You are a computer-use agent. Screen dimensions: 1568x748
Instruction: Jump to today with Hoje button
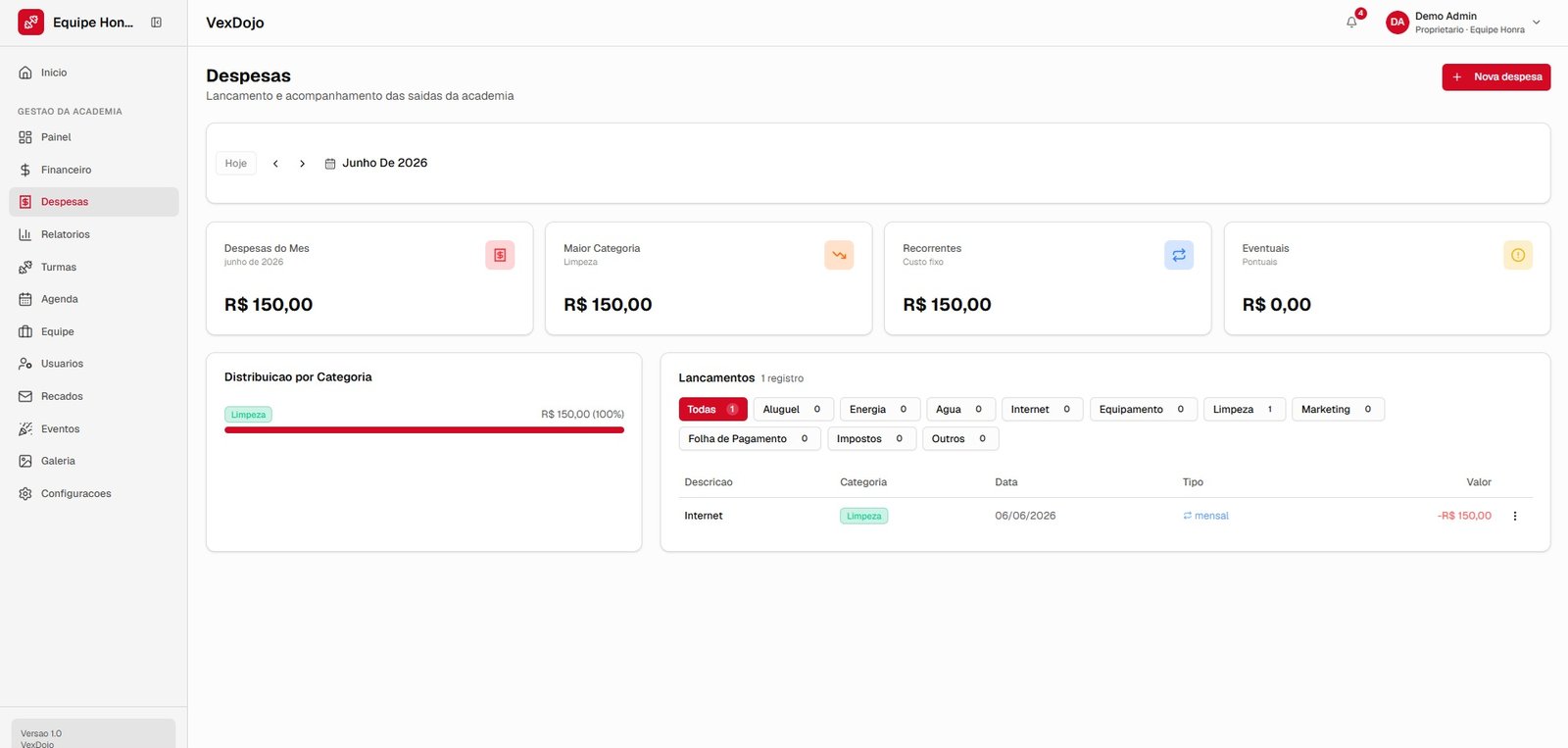236,163
